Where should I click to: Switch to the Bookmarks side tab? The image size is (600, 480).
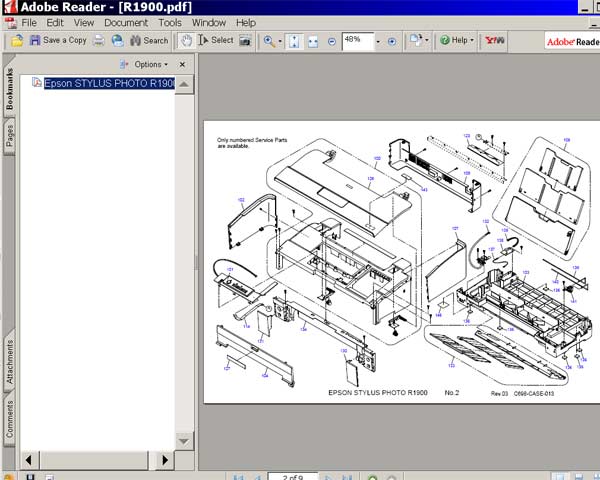(x=9, y=89)
